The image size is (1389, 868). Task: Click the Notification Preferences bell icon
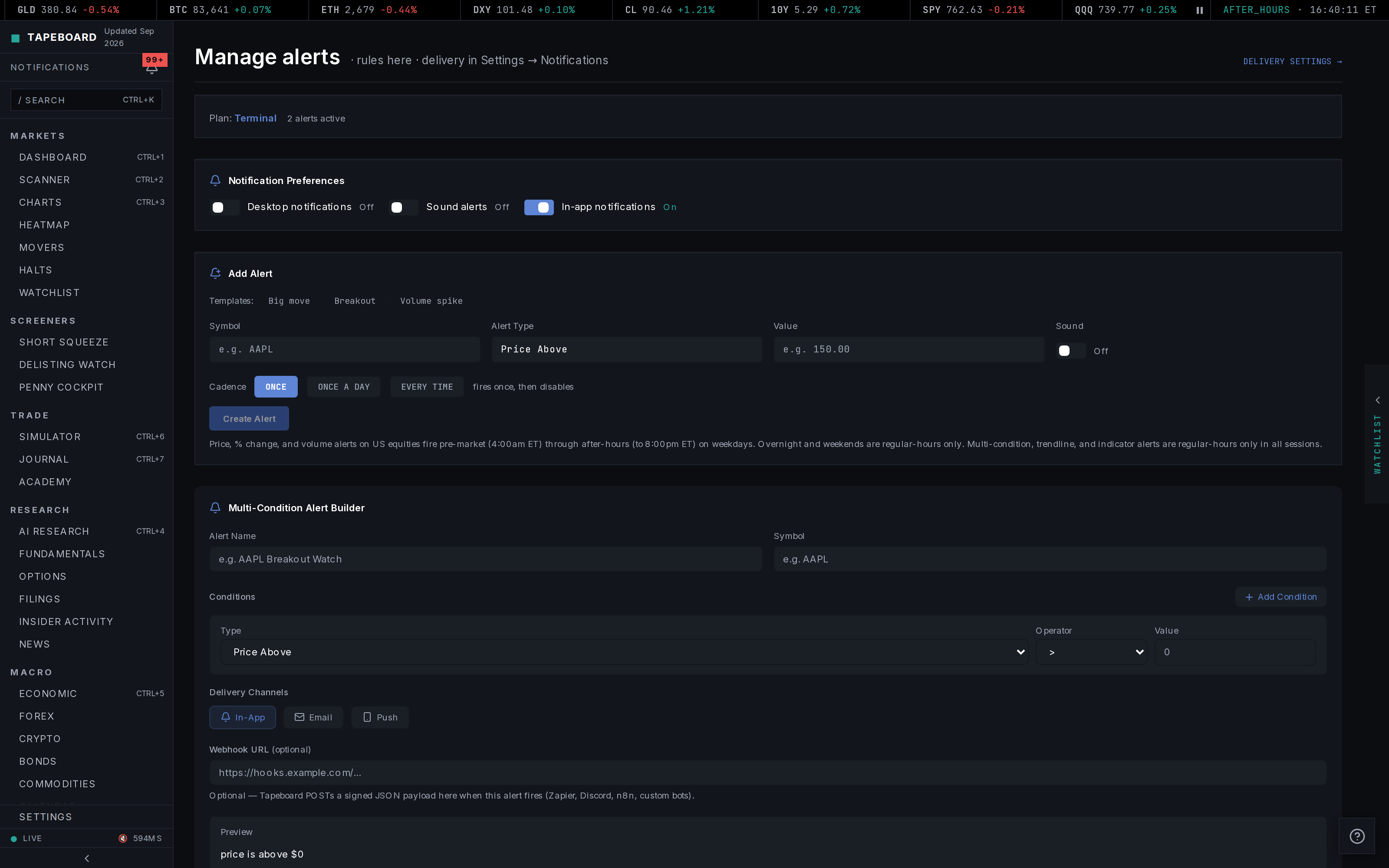215,180
